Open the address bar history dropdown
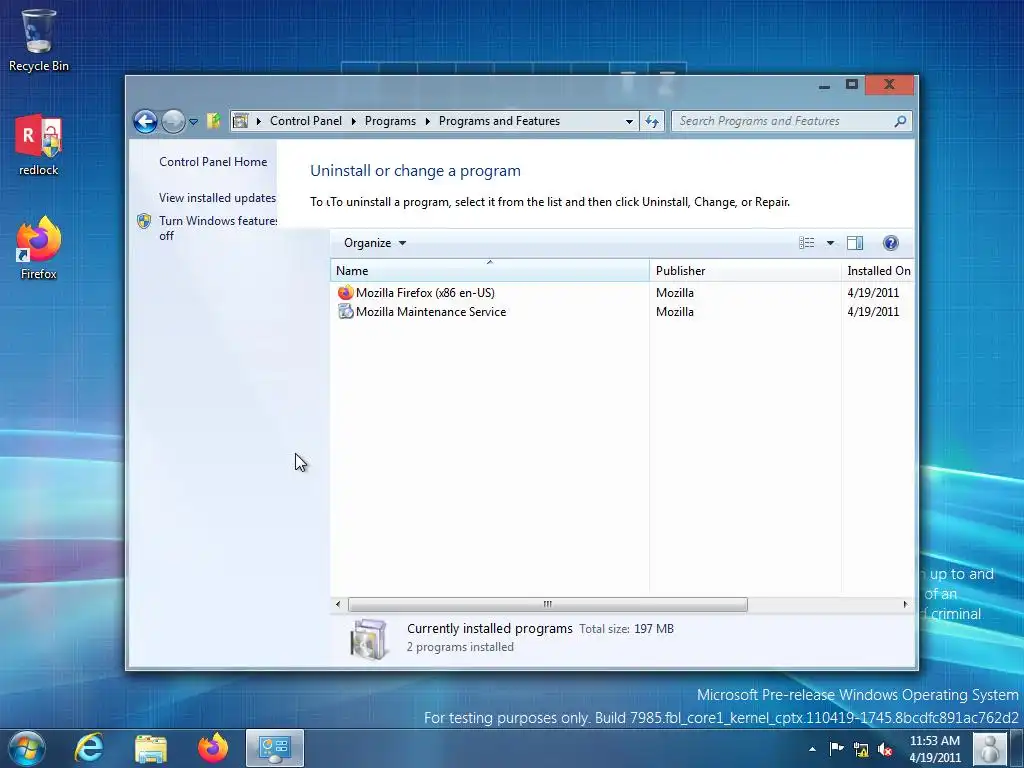Screen dimensions: 1024x768 [629, 121]
